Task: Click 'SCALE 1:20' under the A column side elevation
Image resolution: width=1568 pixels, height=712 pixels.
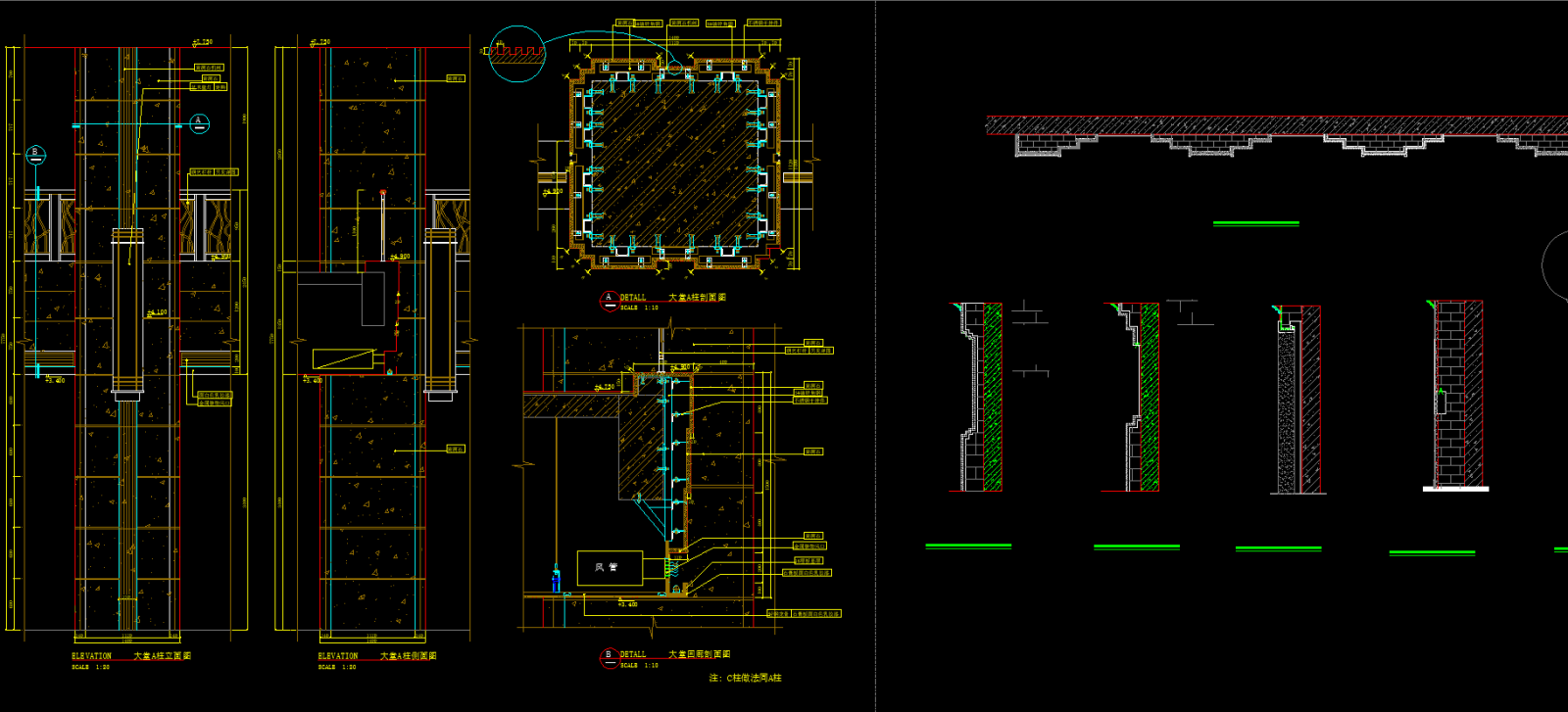Action: point(336,667)
